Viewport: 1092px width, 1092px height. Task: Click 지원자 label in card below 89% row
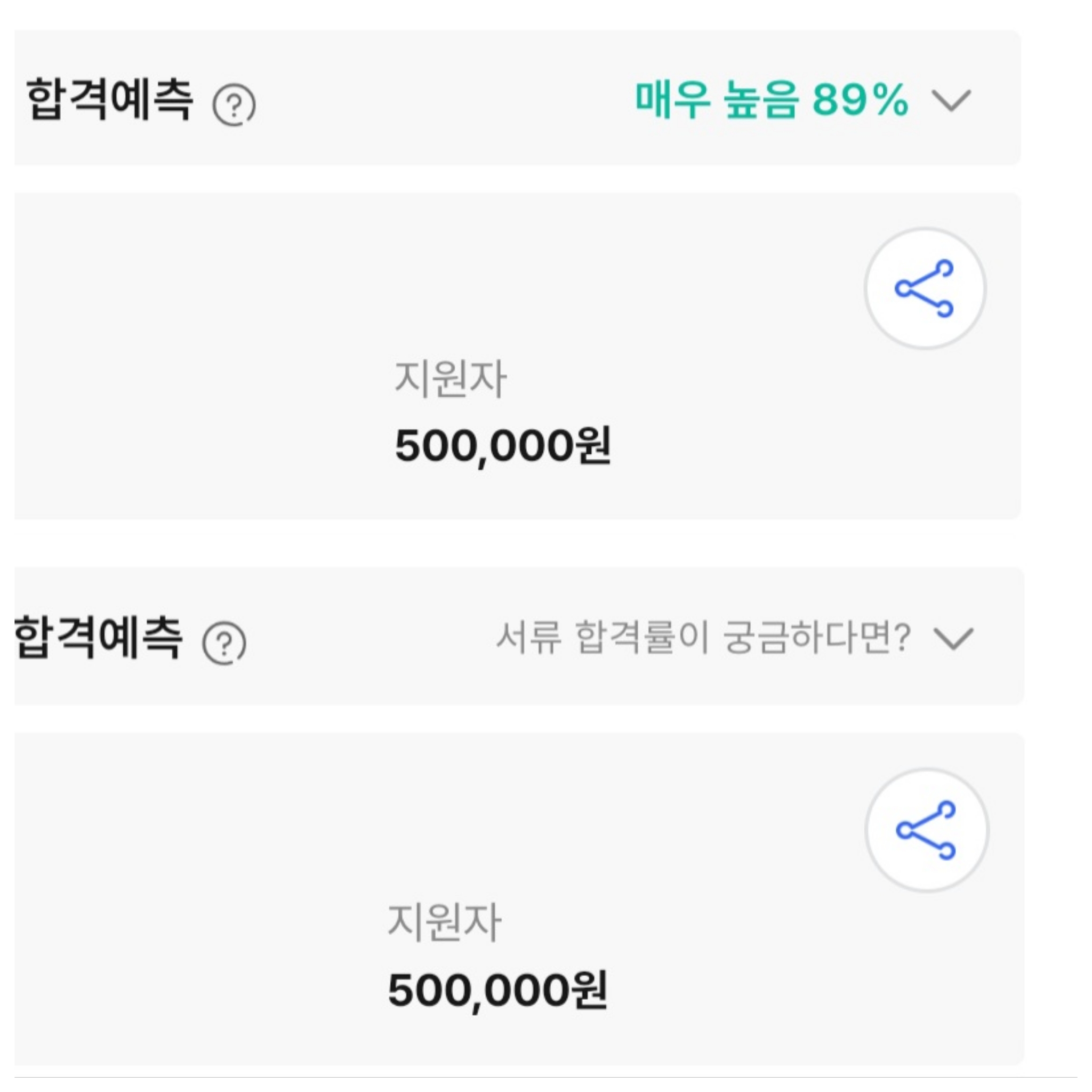451,379
